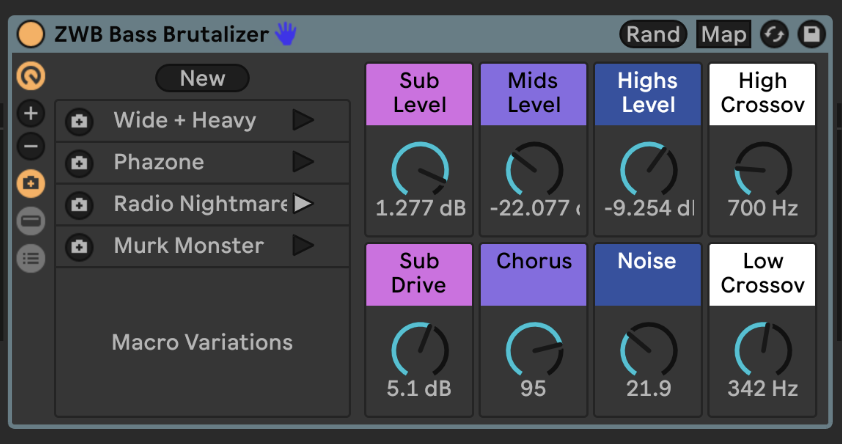This screenshot has width=842, height=444.
Task: Save the preset with the disk icon
Action: [x=809, y=34]
